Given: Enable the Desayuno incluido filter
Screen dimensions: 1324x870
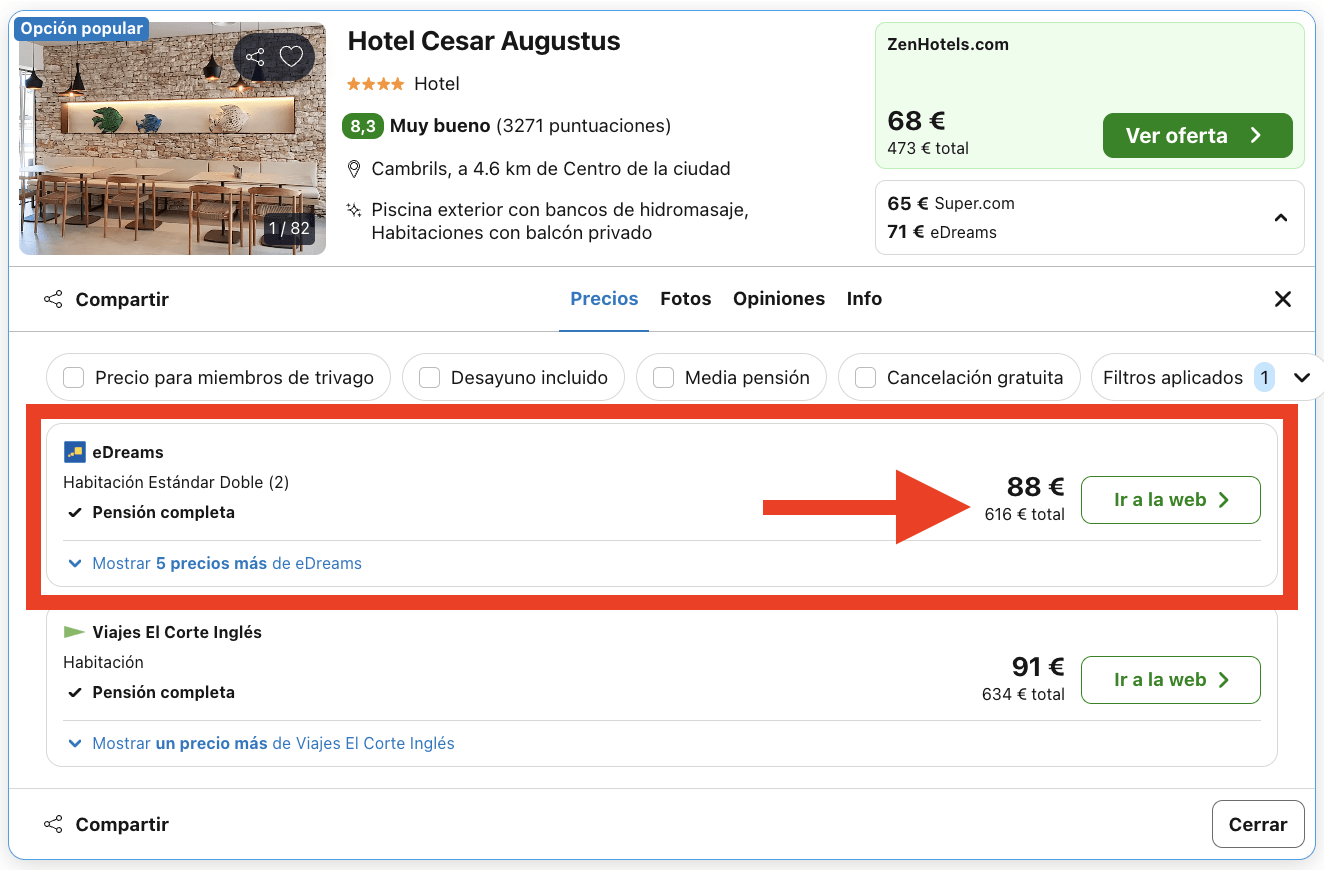Looking at the screenshot, I should click(429, 377).
